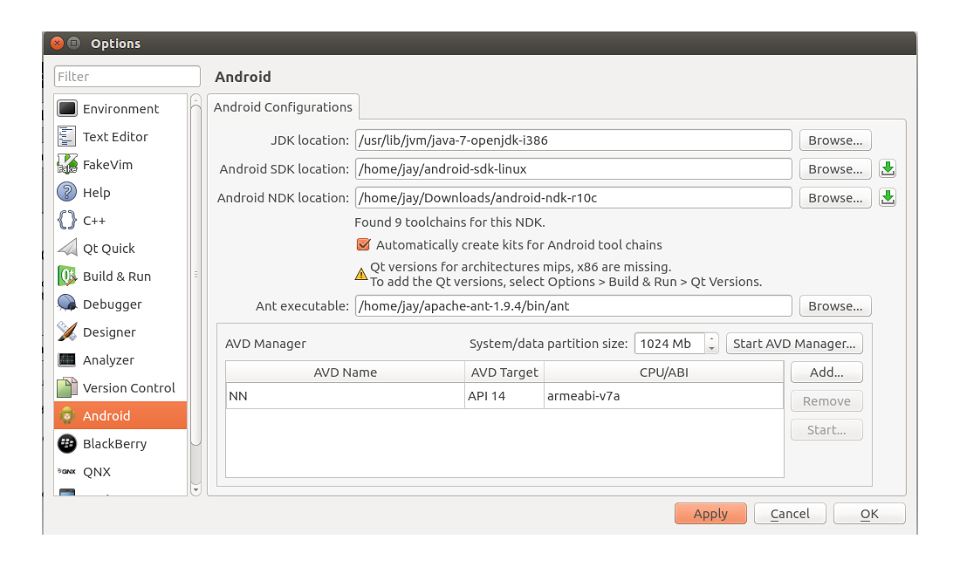Browse for the Ant executable
The image size is (960, 567).
835,306
